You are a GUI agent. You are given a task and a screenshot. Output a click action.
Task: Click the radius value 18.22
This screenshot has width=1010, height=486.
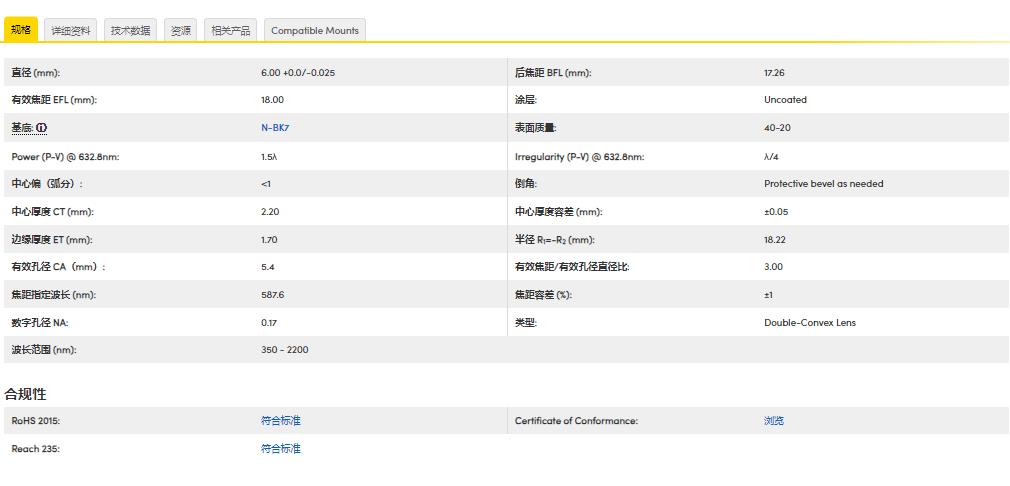click(x=773, y=240)
